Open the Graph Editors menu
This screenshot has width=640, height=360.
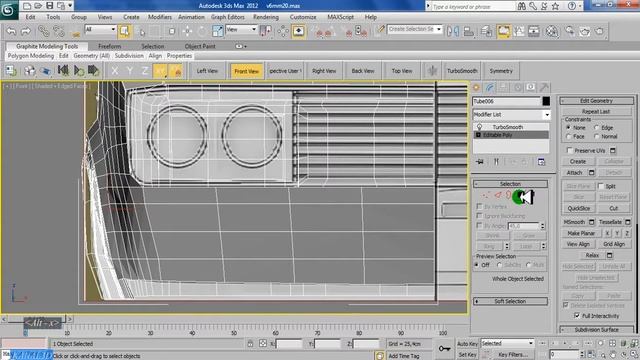[228, 17]
